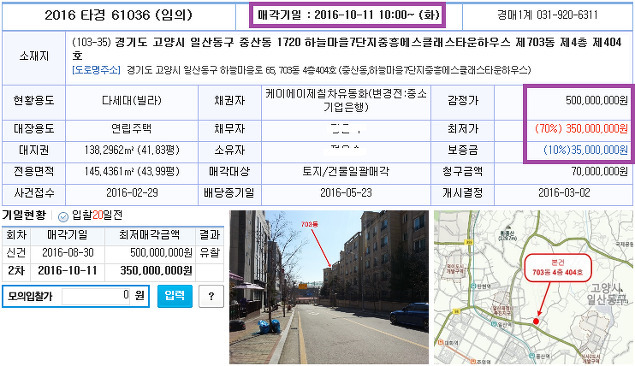
Task: Click the 유찰 result cell
Action: 209,253
